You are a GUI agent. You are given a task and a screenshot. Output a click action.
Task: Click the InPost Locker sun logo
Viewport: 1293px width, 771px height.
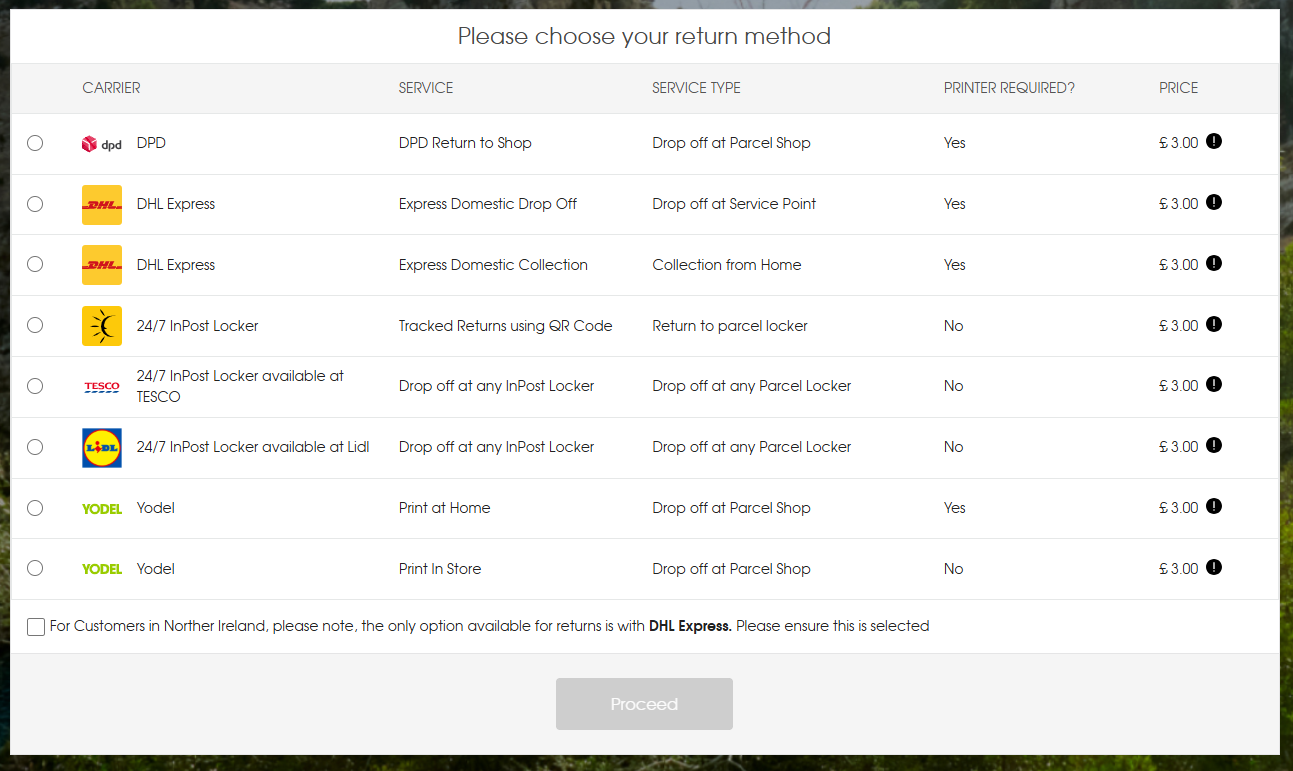pyautogui.click(x=101, y=326)
